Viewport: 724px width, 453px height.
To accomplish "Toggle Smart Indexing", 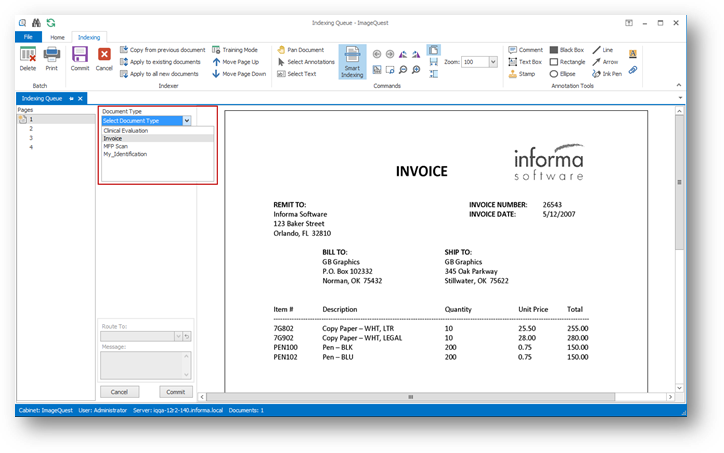I will click(352, 62).
